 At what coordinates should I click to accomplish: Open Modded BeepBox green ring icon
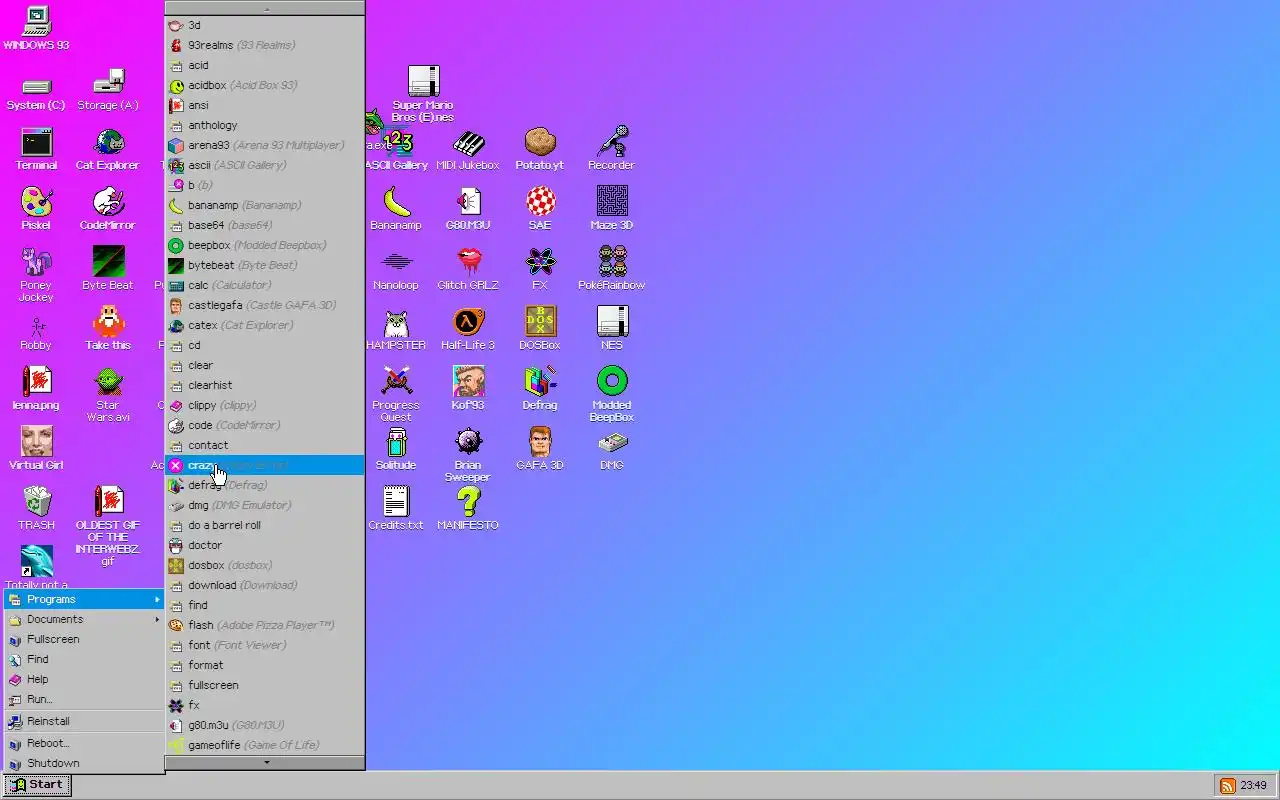point(612,395)
